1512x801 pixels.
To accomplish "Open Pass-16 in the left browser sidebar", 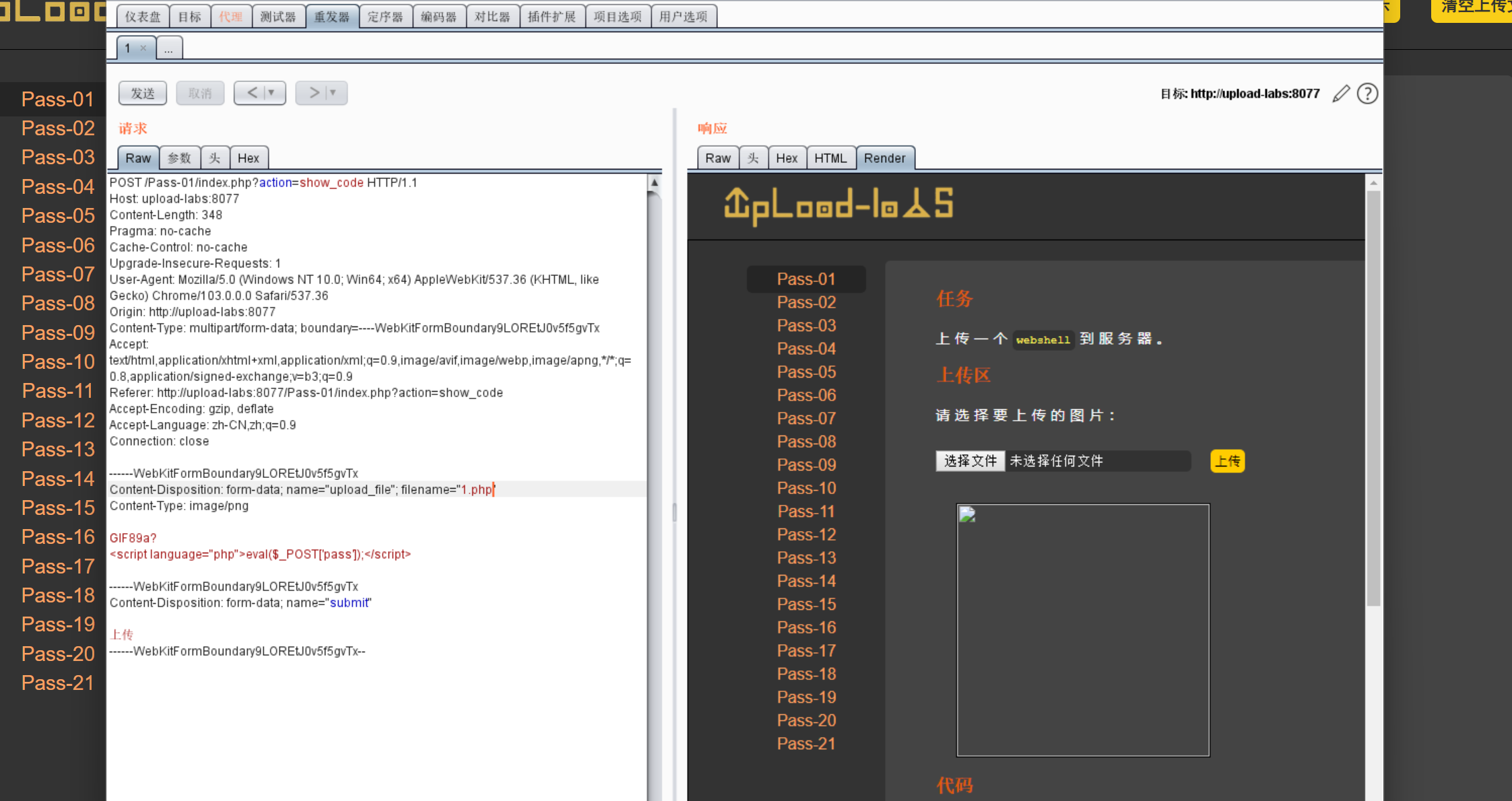I will click(x=58, y=536).
